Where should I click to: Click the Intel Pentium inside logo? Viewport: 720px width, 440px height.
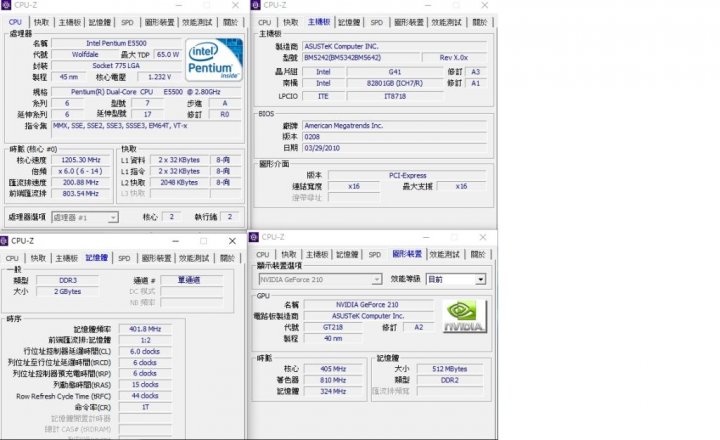214,60
